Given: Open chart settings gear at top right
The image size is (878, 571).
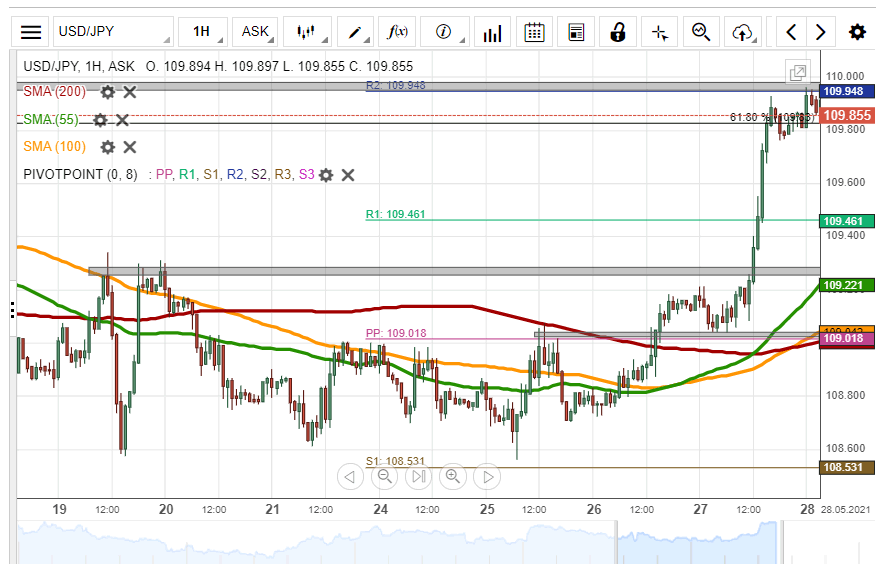Looking at the screenshot, I should point(857,32).
